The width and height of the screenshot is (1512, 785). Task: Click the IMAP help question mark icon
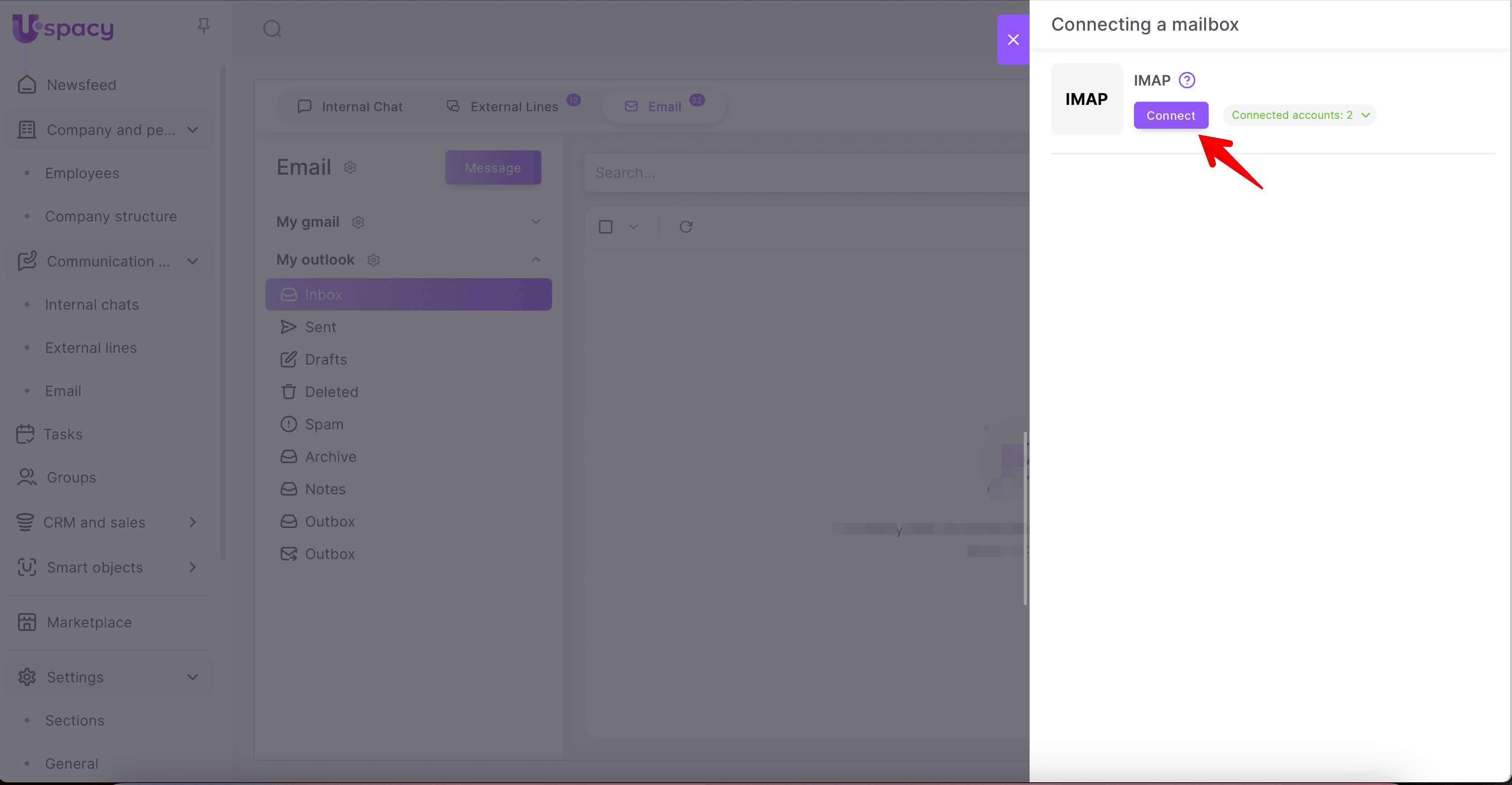coord(1187,80)
